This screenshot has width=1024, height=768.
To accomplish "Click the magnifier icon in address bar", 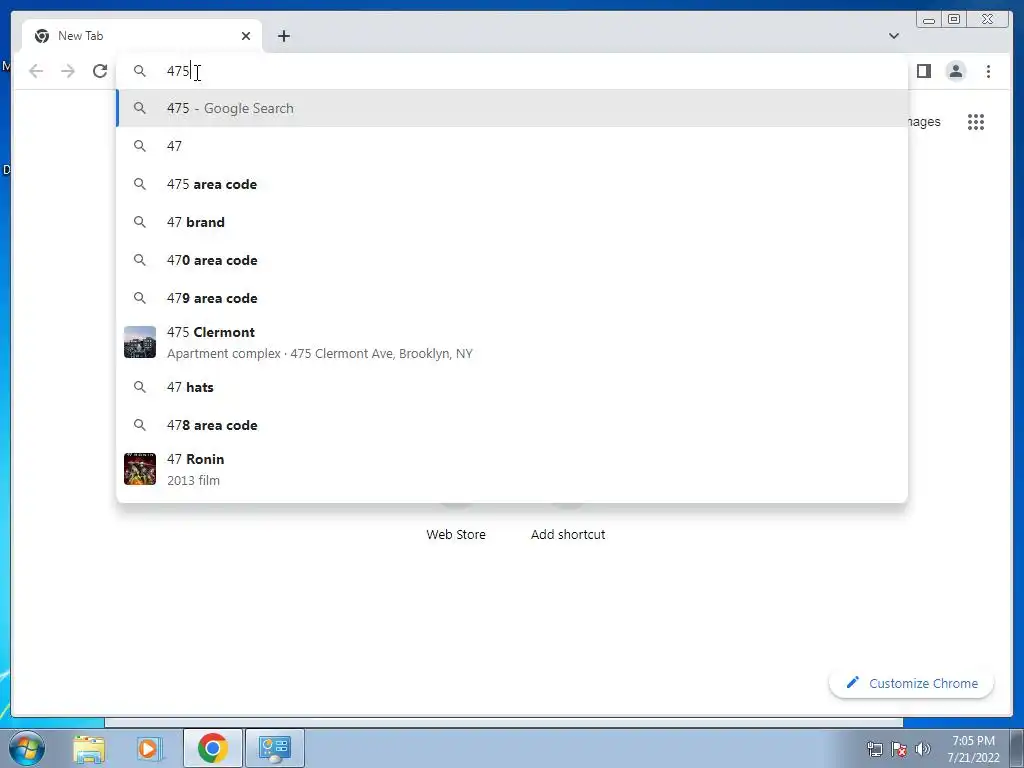I will point(140,71).
